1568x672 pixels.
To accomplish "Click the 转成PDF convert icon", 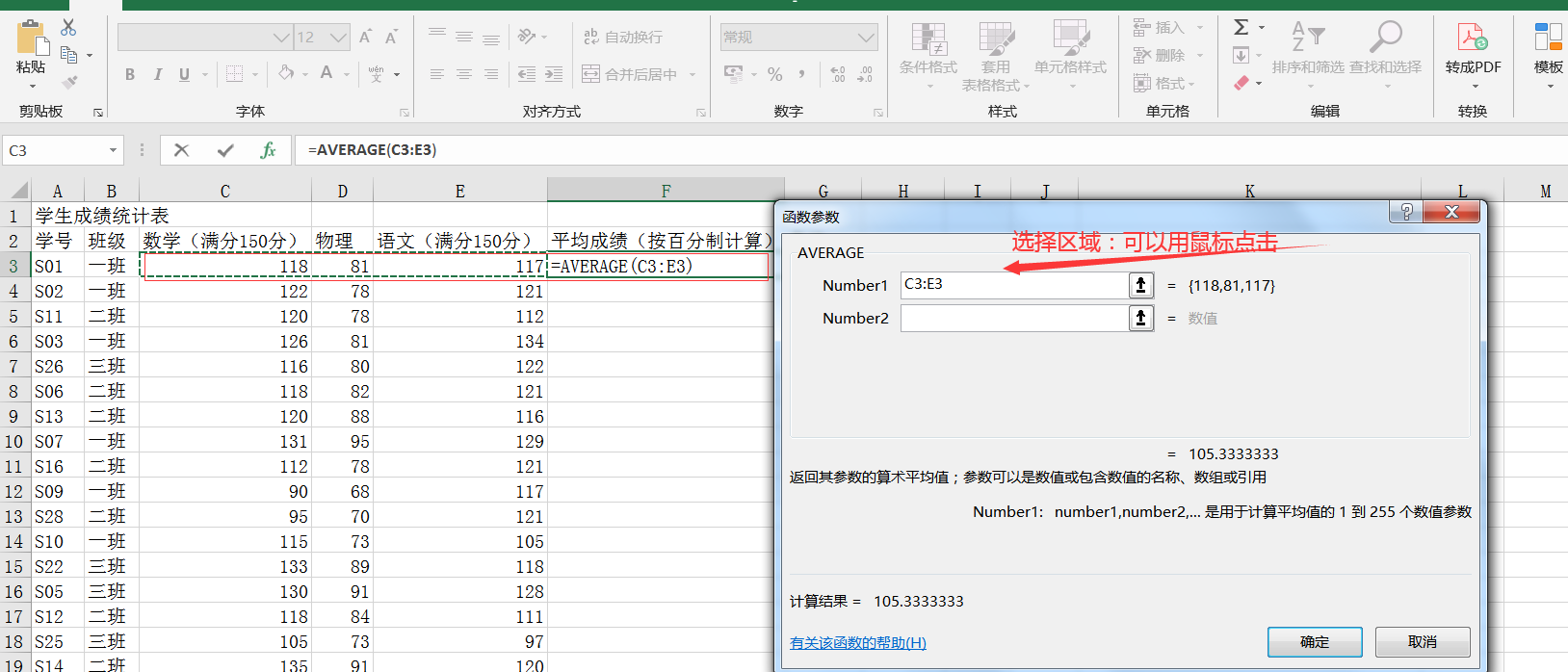I will 1473,39.
